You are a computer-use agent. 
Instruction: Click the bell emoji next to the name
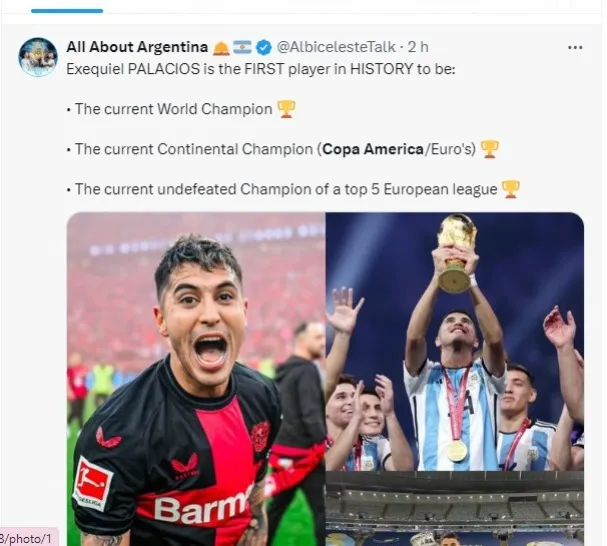tap(221, 48)
